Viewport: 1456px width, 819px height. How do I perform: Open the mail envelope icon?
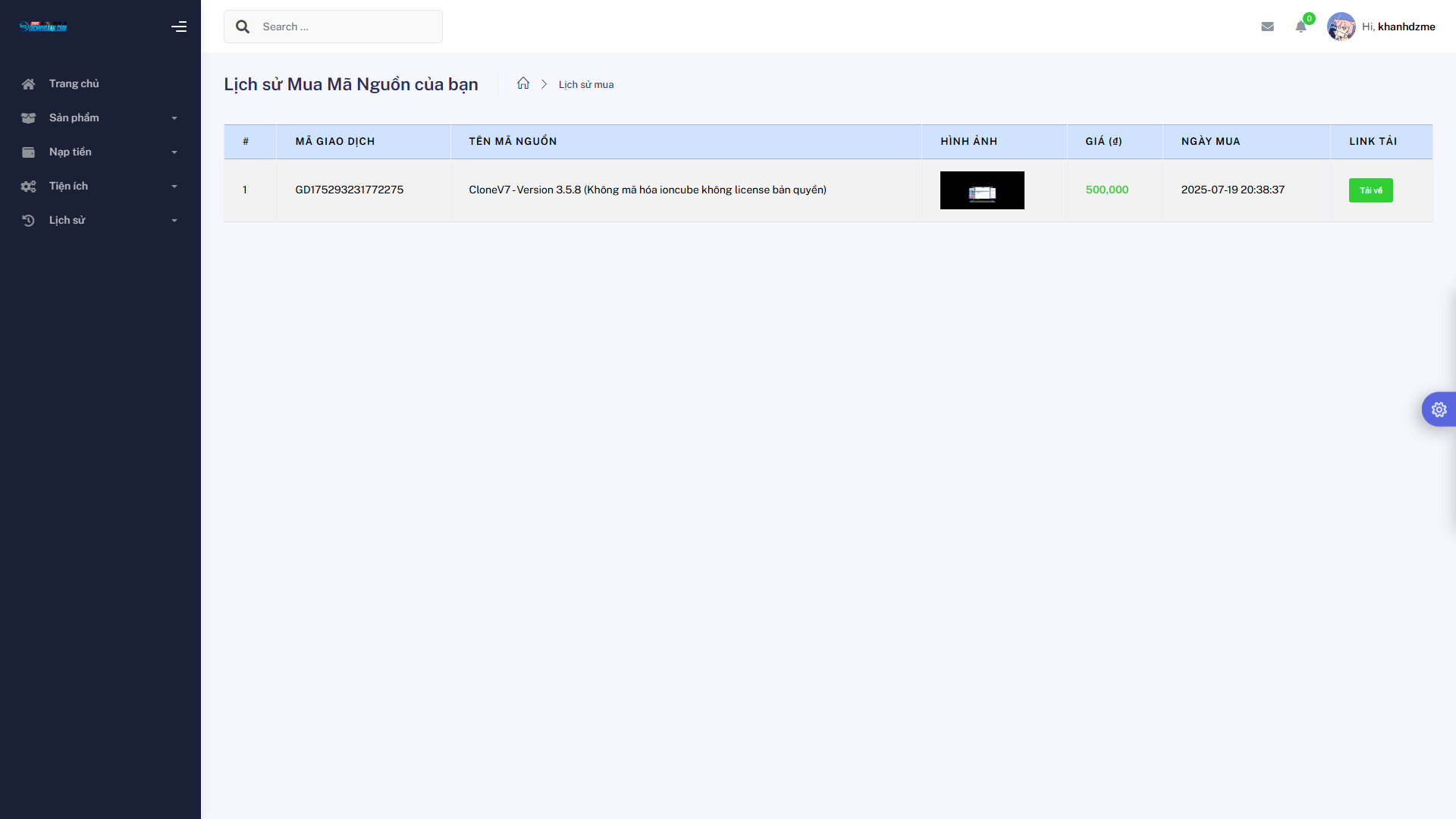point(1267,27)
